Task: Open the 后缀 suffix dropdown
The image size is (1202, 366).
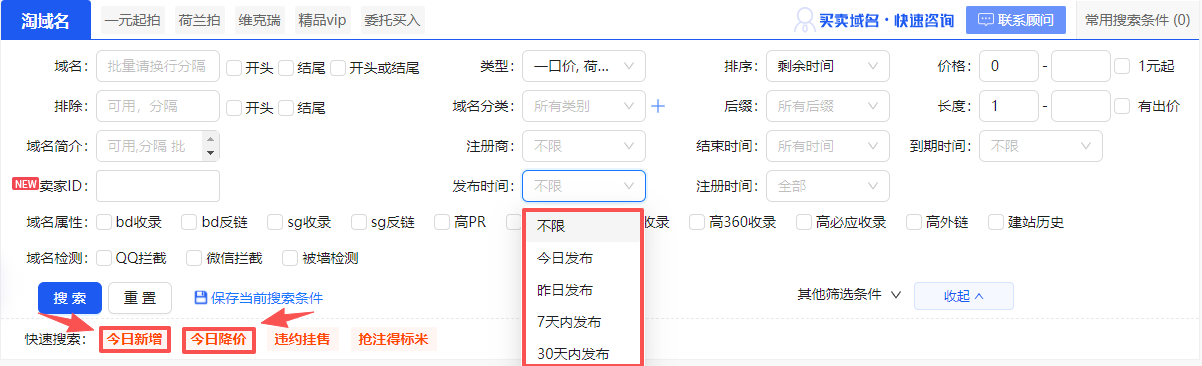Action: (x=827, y=105)
